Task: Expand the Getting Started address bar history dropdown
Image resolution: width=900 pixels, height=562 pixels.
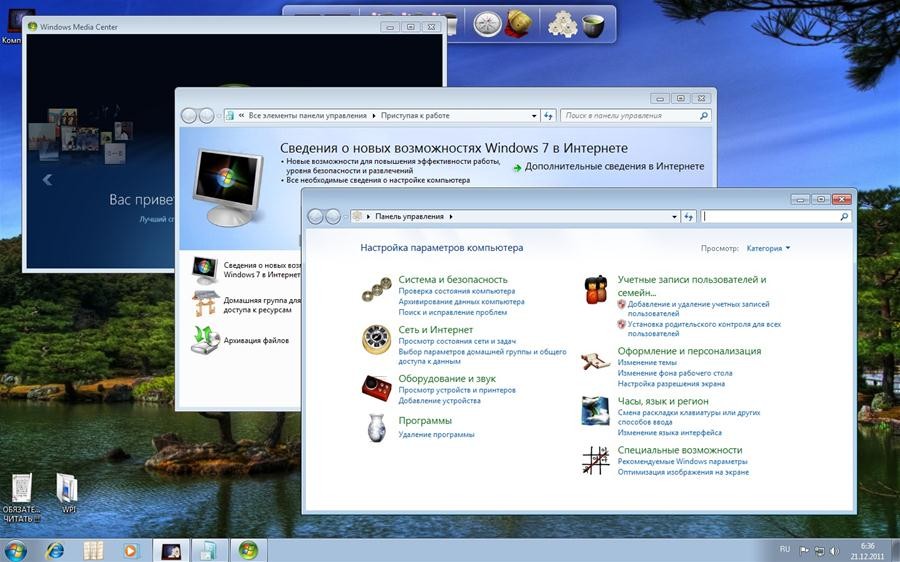Action: point(534,116)
